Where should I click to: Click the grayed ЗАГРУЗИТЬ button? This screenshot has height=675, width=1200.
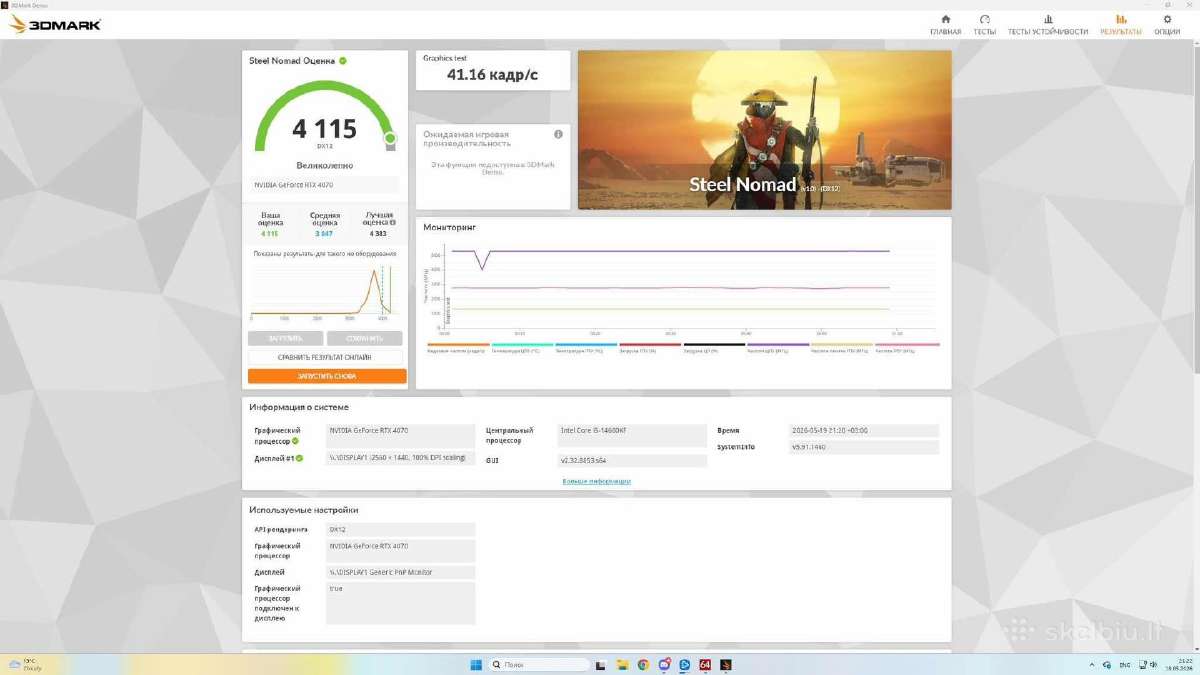click(x=285, y=338)
